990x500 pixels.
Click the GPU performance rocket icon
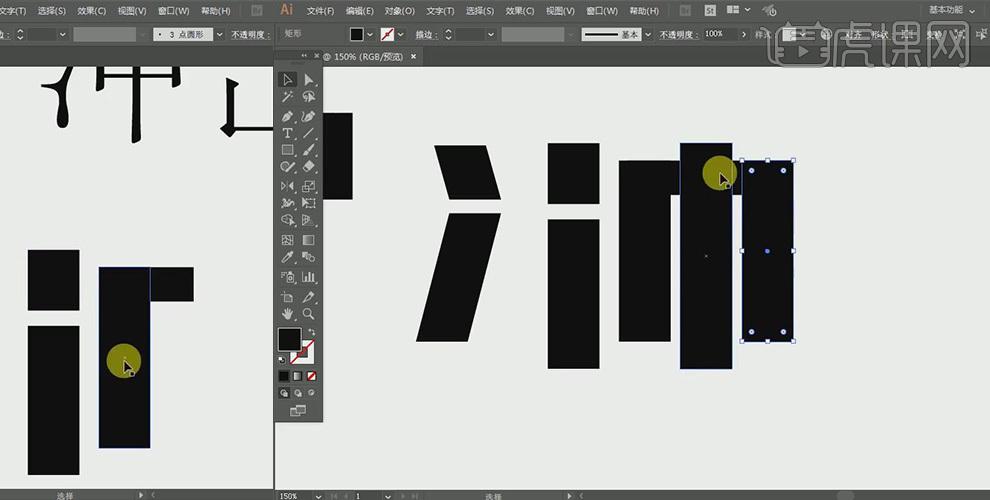[x=769, y=10]
